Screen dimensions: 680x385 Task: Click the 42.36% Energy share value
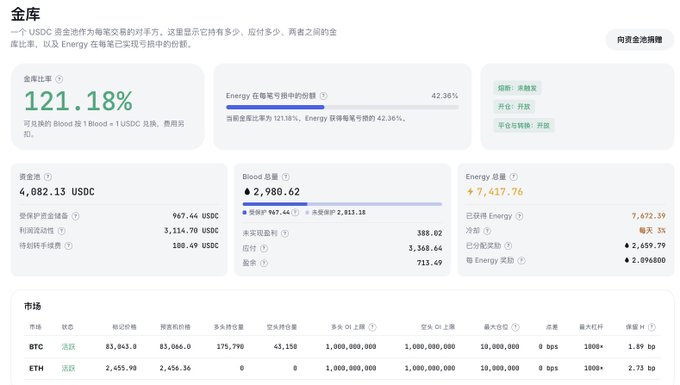[445, 95]
